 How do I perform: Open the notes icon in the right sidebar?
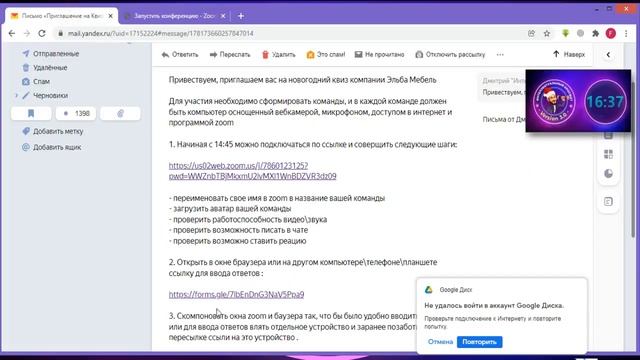608,201
